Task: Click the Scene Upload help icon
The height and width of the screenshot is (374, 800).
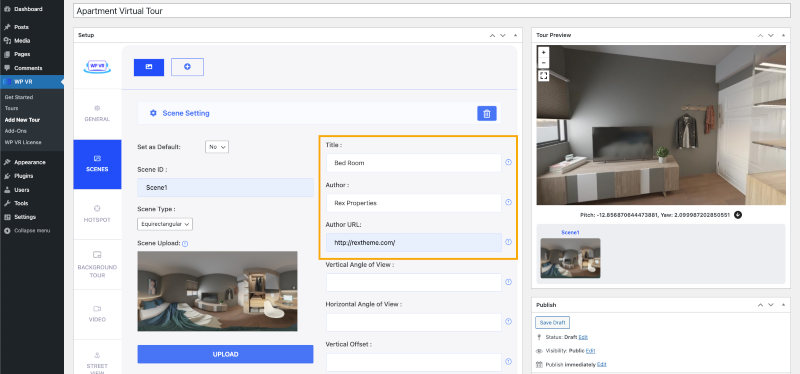Action: pyautogui.click(x=185, y=244)
